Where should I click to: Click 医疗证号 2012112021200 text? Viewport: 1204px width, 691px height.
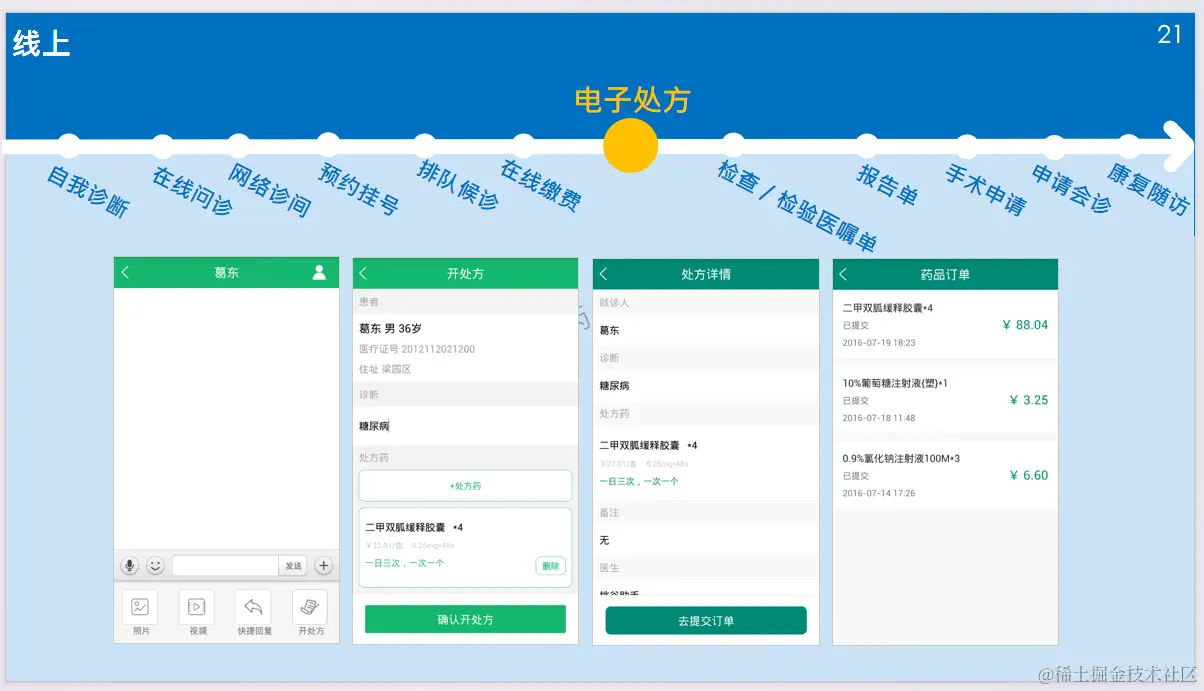[x=417, y=349]
